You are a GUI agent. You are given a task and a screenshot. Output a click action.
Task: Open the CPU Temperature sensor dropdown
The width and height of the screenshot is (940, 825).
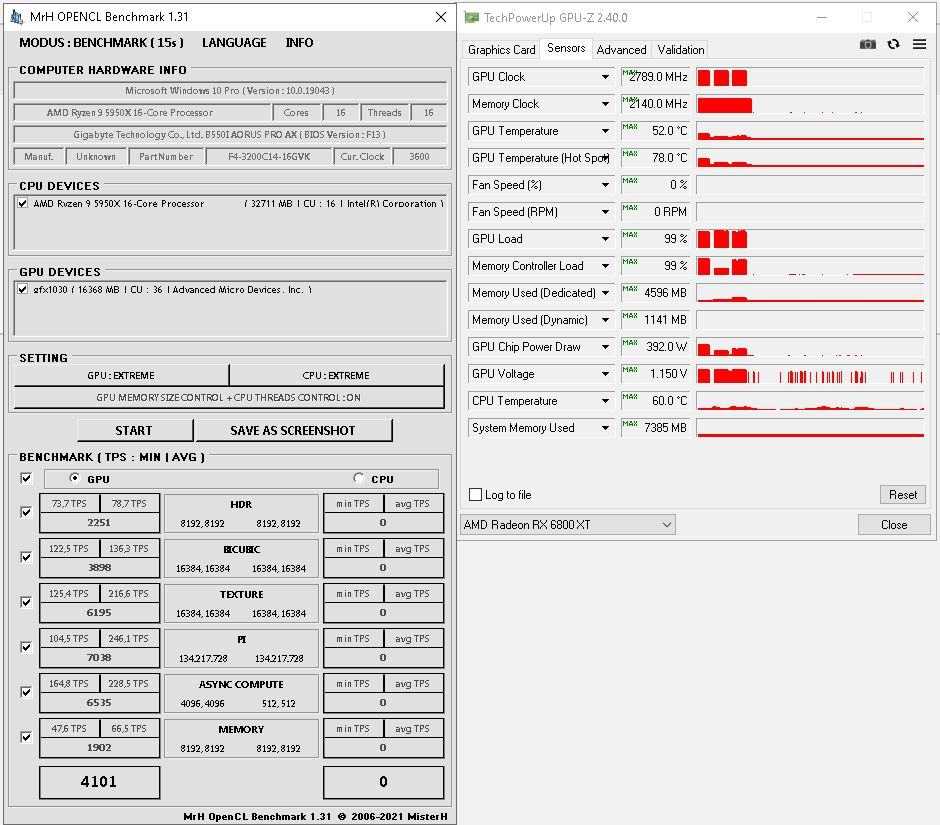click(x=605, y=401)
